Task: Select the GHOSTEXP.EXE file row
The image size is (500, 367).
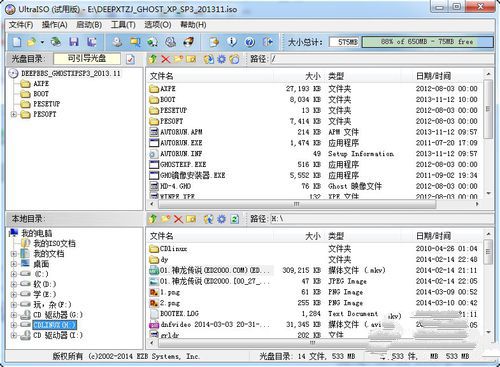Action: click(x=313, y=164)
